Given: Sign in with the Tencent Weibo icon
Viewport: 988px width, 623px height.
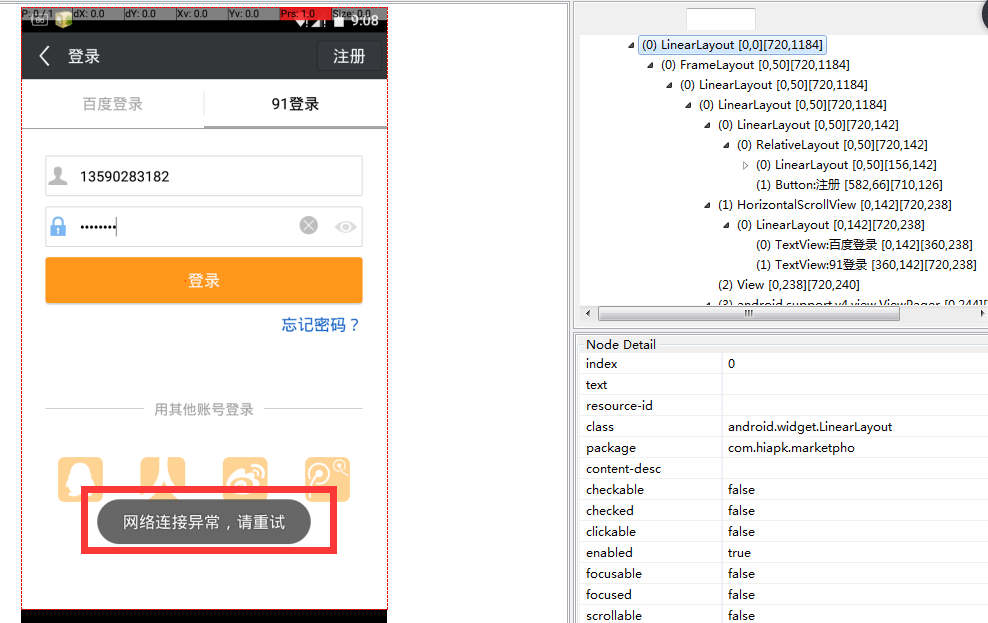Looking at the screenshot, I should pos(328,479).
